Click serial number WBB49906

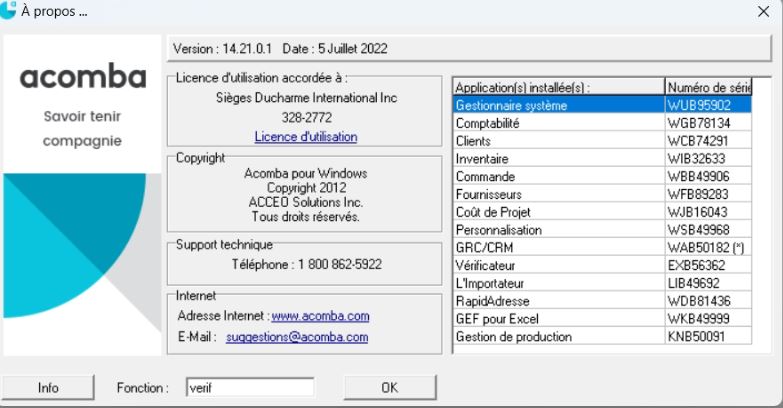pos(699,176)
